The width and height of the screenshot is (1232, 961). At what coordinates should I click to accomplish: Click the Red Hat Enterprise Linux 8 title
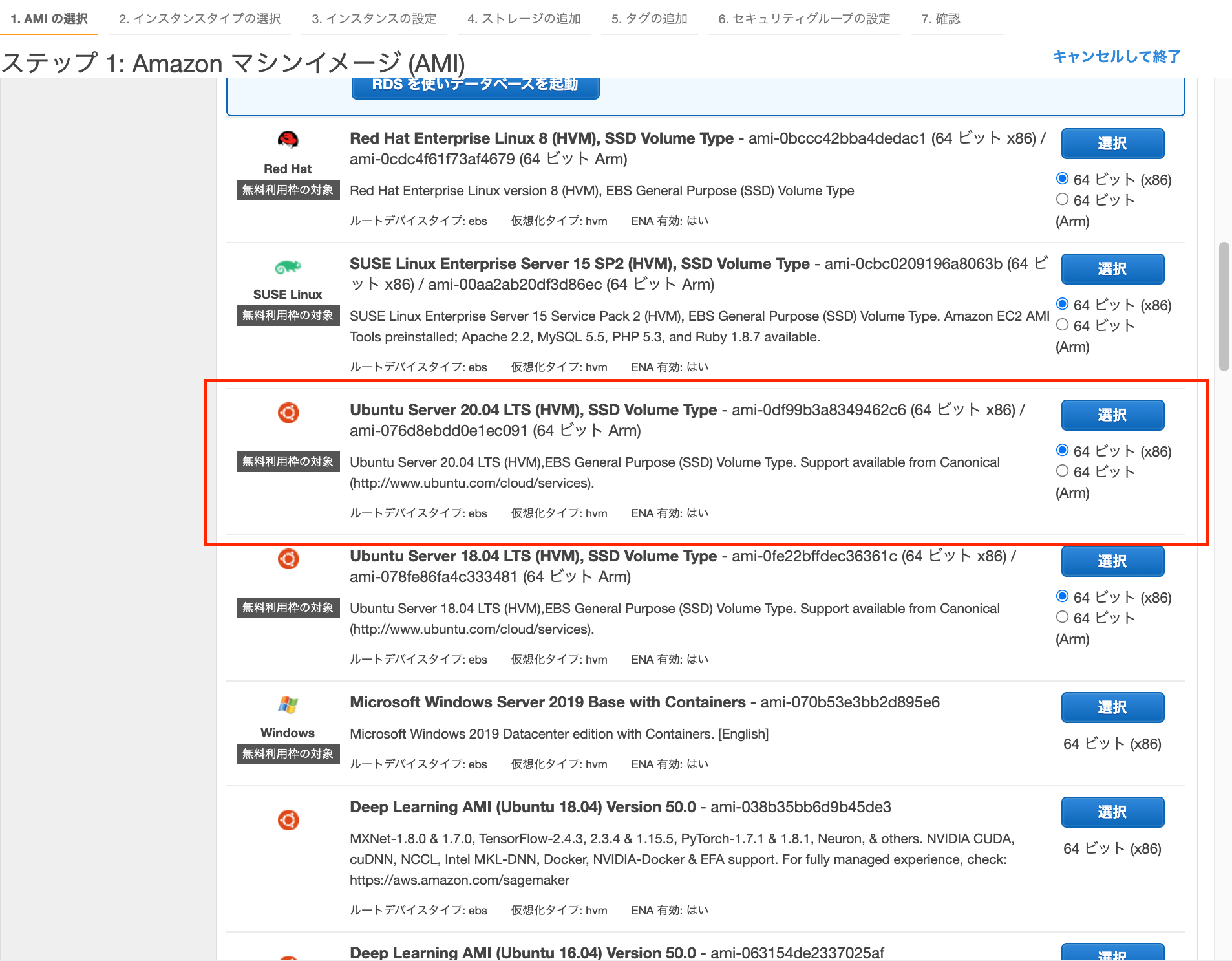pos(542,138)
